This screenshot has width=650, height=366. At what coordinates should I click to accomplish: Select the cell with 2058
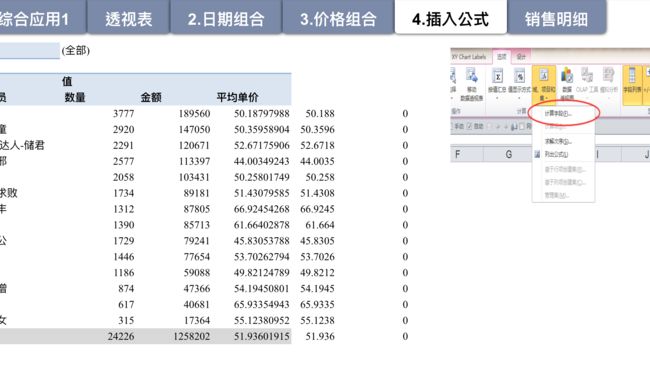point(124,177)
